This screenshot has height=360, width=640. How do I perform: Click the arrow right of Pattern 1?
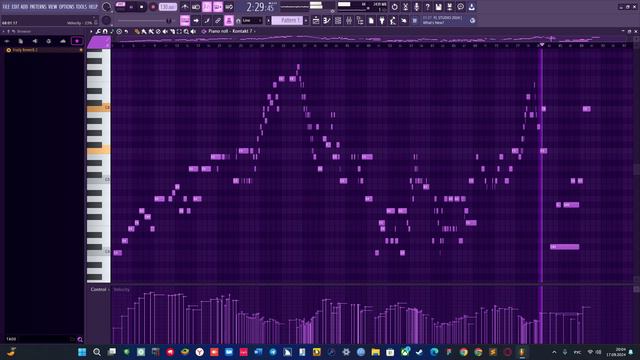(306, 20)
